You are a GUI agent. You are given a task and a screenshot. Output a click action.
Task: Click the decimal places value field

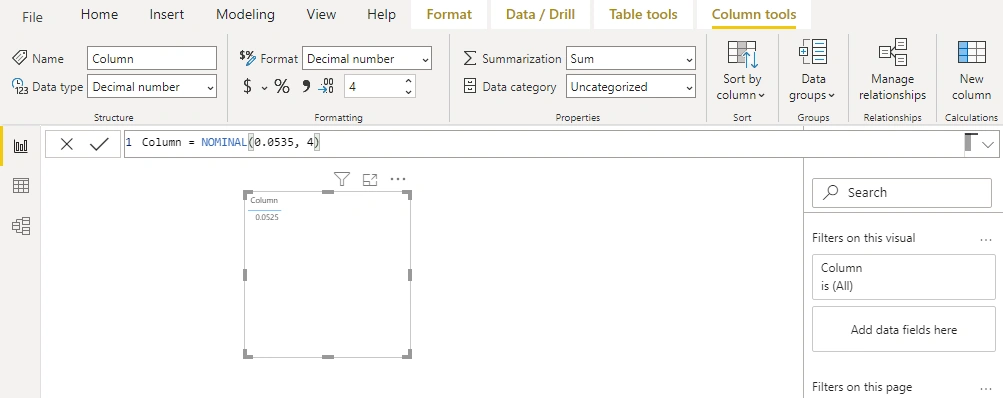pyautogui.click(x=374, y=86)
